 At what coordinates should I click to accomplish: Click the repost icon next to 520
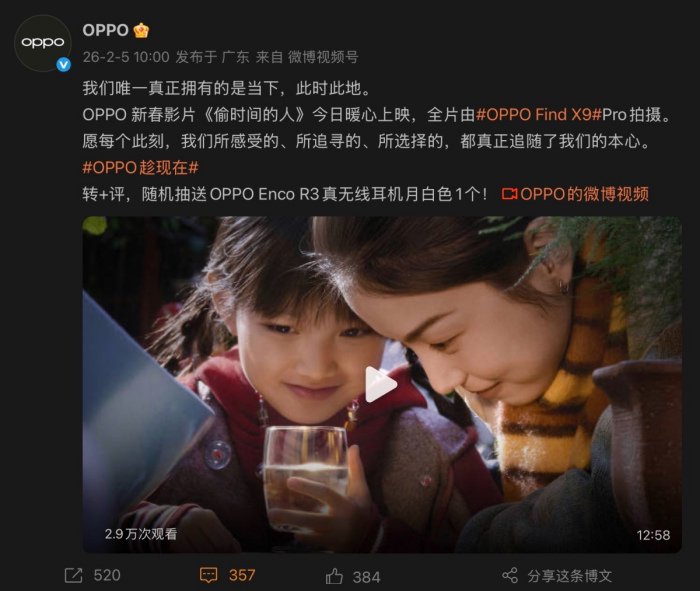[x=74, y=575]
